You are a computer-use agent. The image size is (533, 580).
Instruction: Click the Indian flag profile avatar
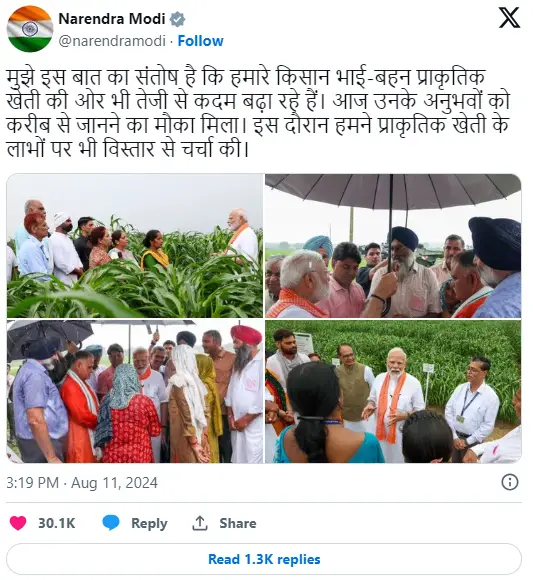pos(30,29)
